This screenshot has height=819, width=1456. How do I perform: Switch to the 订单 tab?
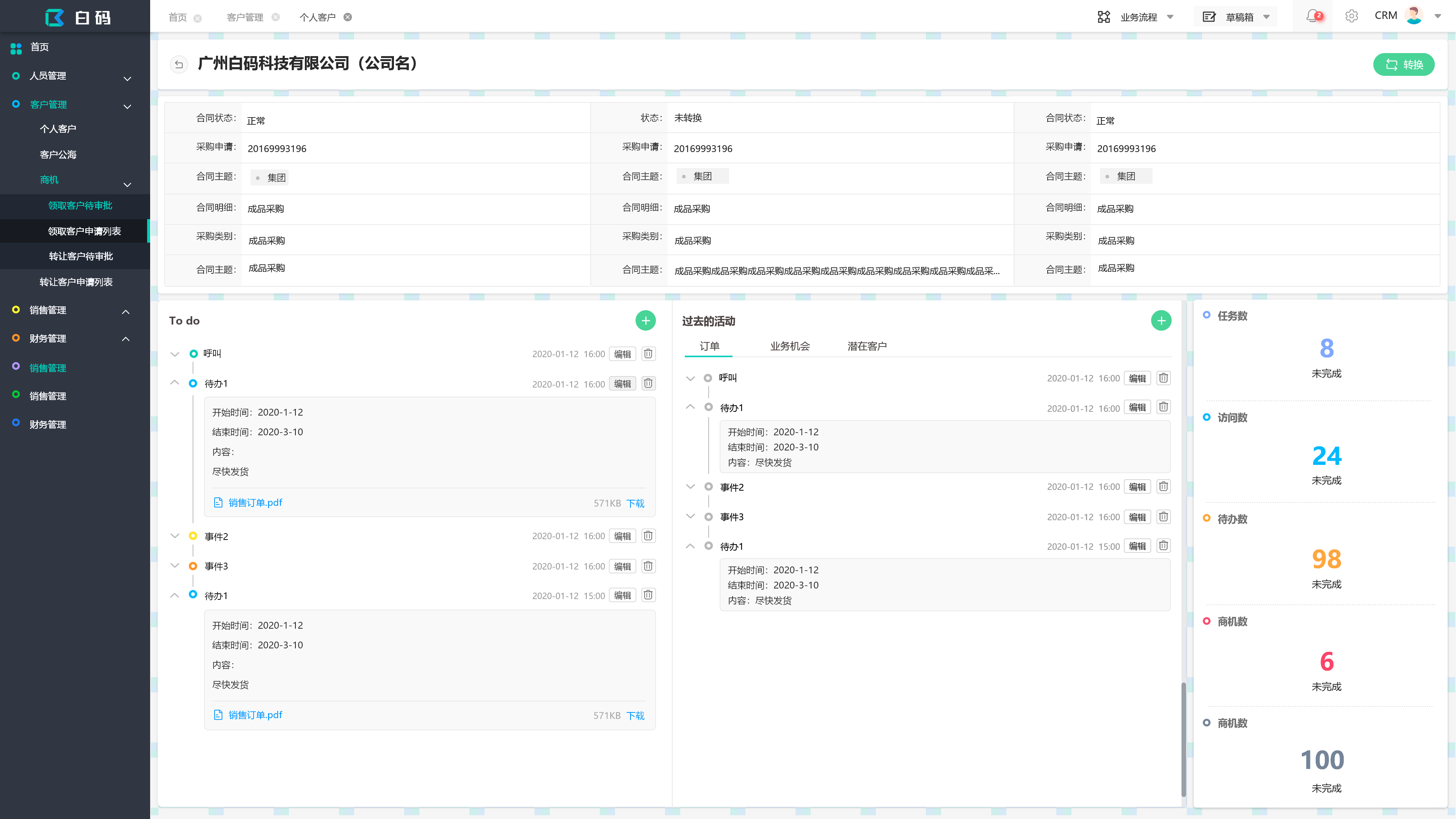709,346
